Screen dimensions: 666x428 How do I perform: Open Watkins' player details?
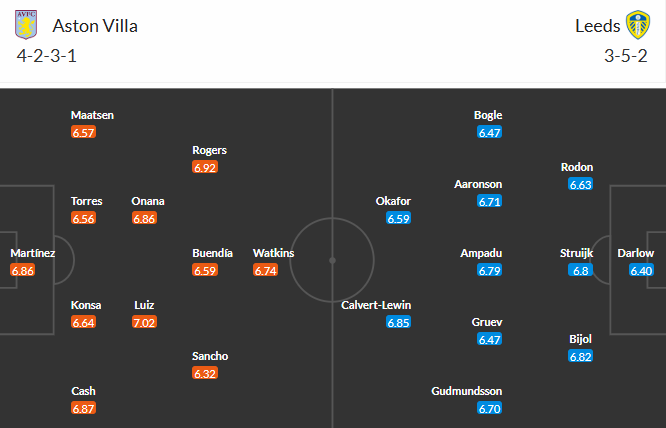tap(273, 253)
